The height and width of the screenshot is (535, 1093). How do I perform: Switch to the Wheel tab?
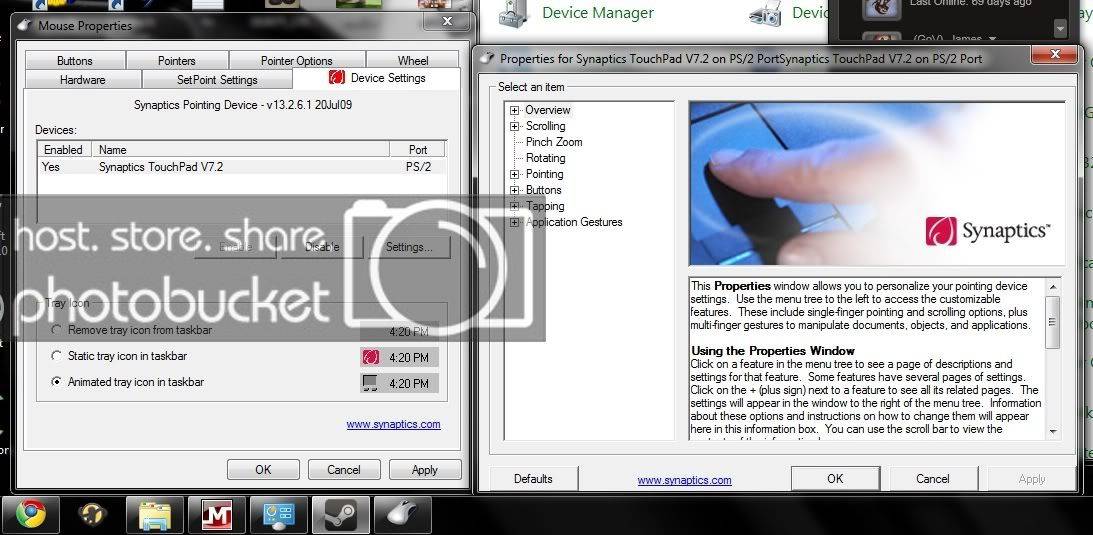pos(413,61)
